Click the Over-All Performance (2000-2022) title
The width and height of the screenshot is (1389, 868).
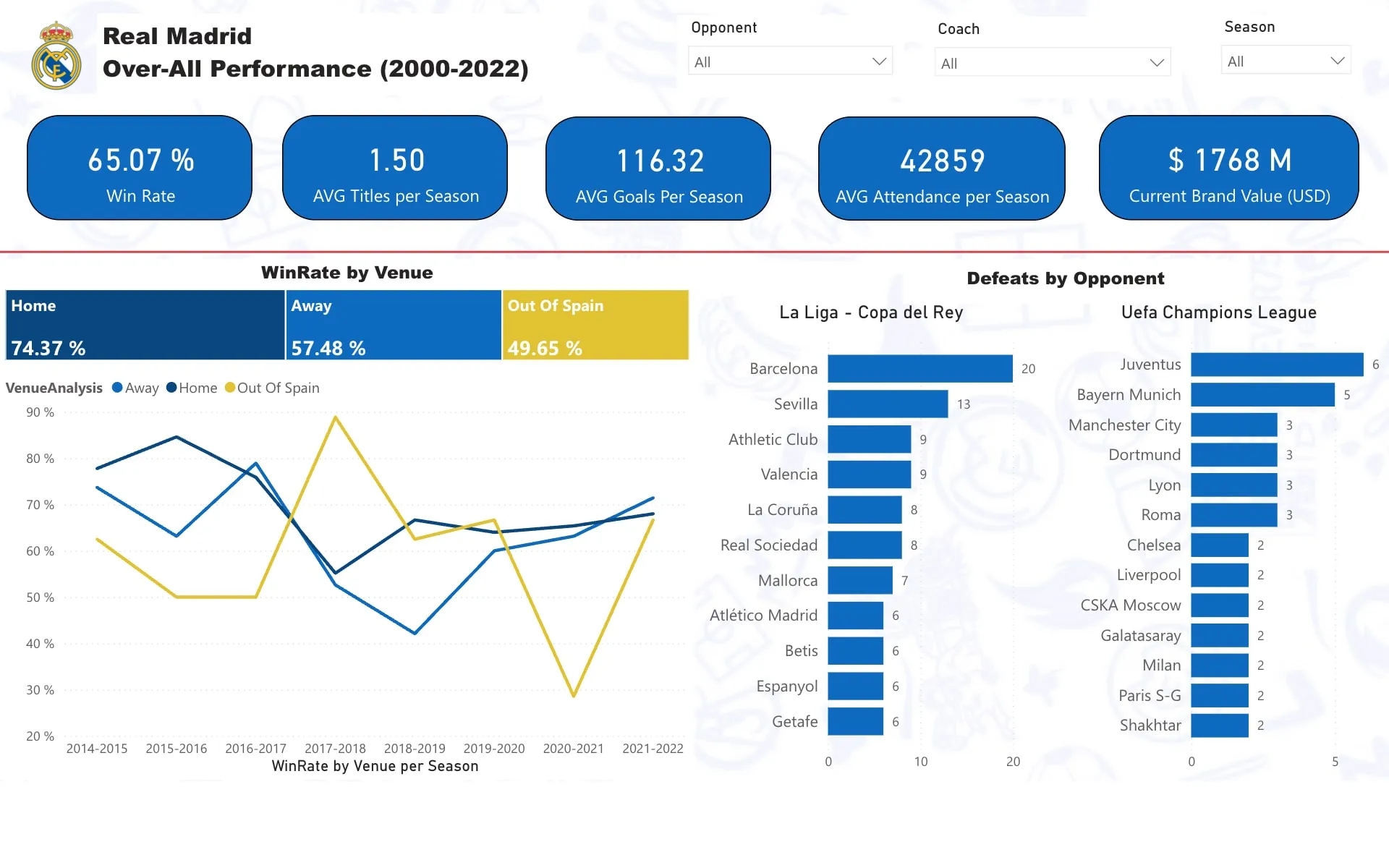315,69
